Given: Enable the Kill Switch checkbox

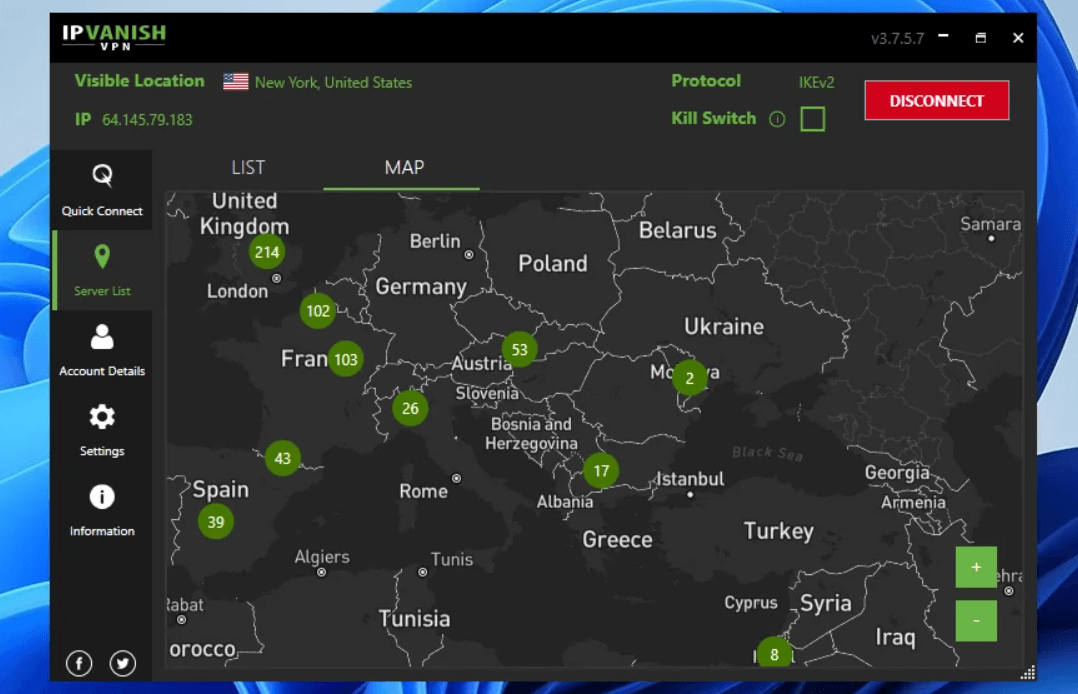Looking at the screenshot, I should pyautogui.click(x=813, y=119).
